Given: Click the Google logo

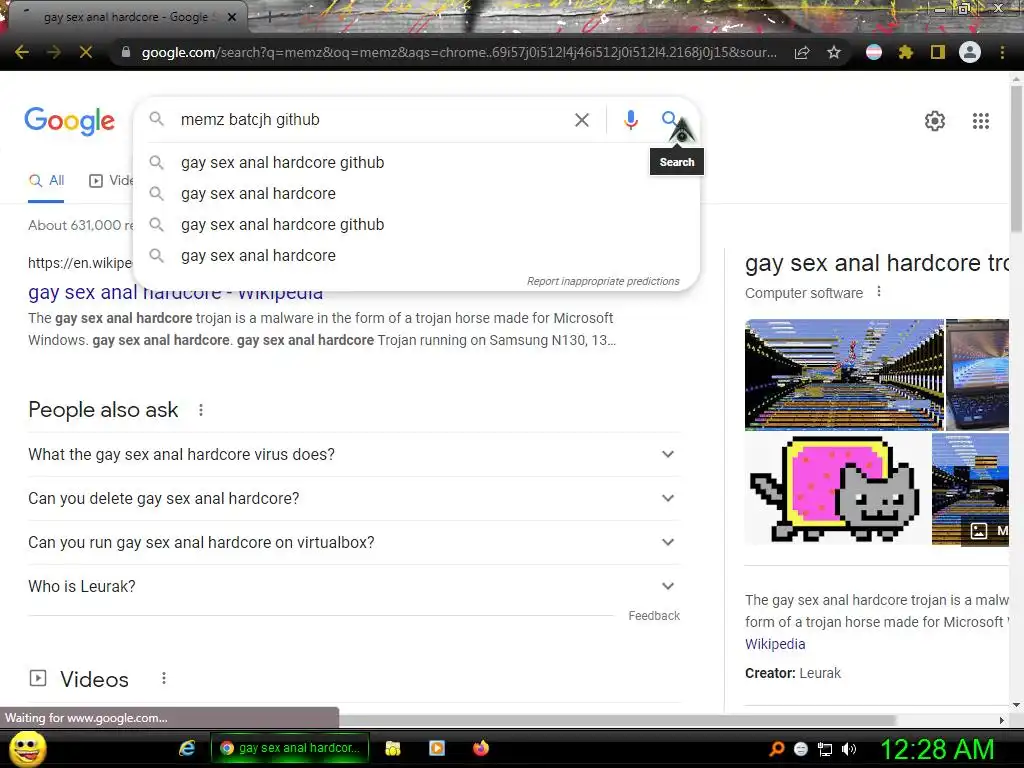Looking at the screenshot, I should pos(70,121).
